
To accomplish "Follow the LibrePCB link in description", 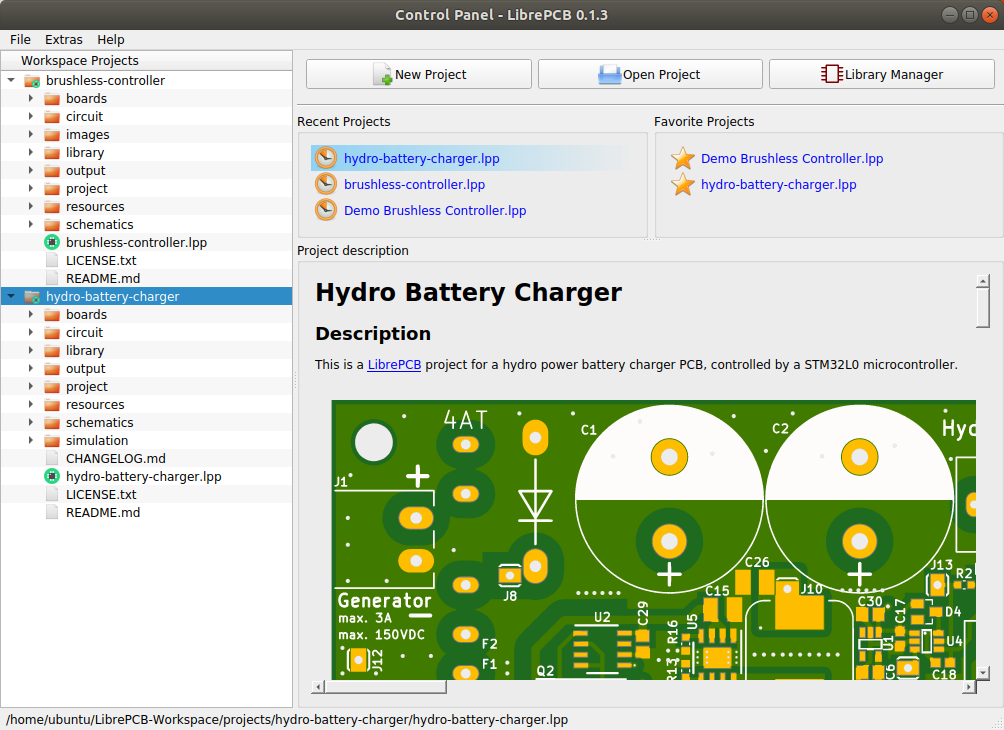I will coord(394,365).
